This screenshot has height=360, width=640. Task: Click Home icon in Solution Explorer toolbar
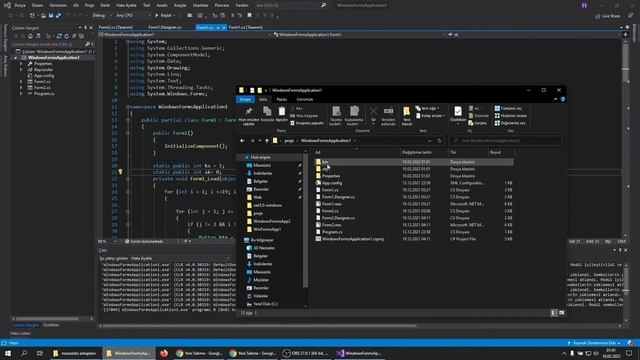point(30,36)
